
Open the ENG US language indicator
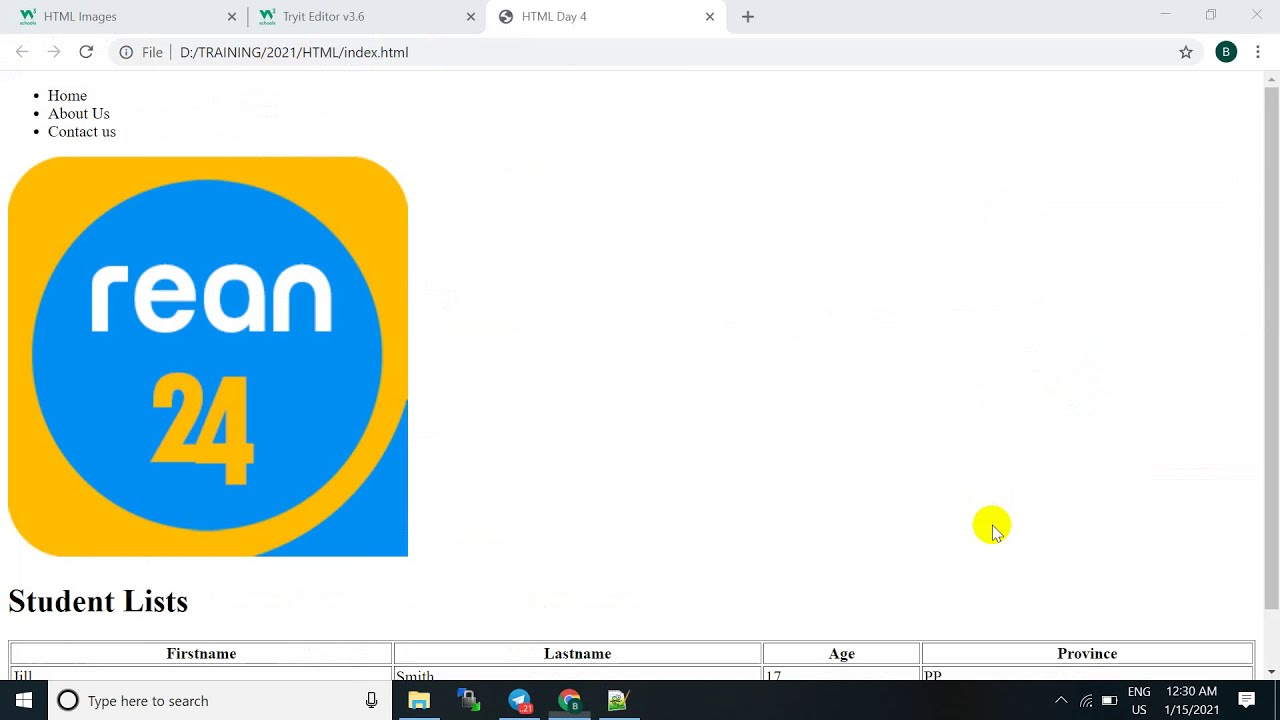point(1139,700)
